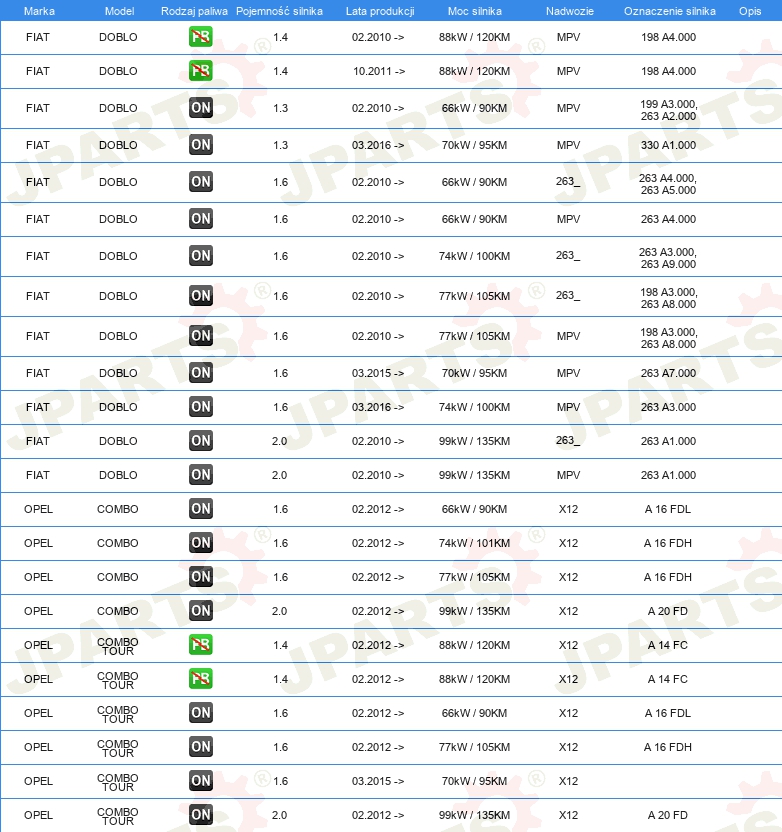Click the Marka column header
Viewport: 782px width, 832px height.
39,11
